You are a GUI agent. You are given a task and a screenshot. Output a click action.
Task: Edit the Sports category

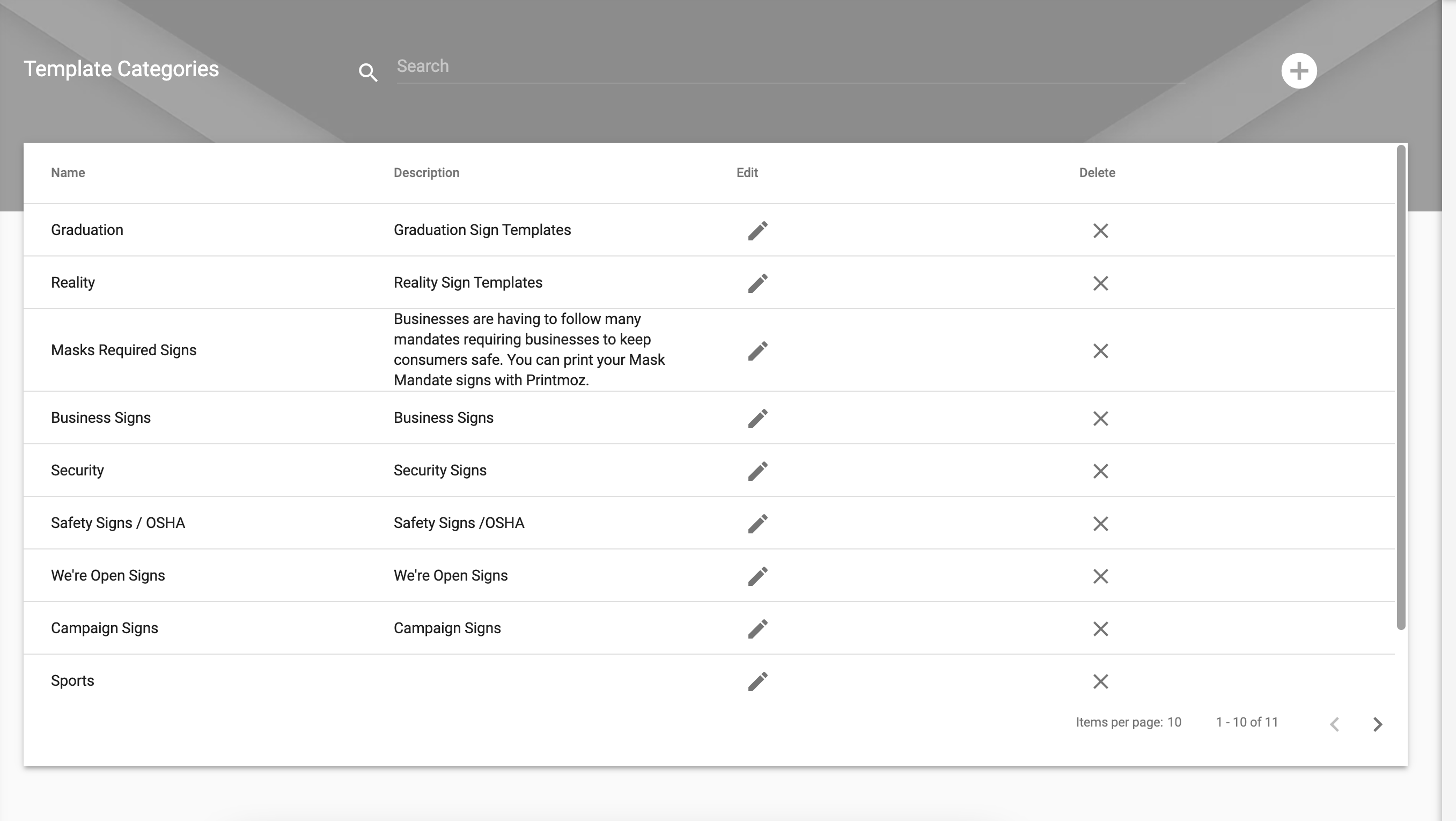point(758,681)
